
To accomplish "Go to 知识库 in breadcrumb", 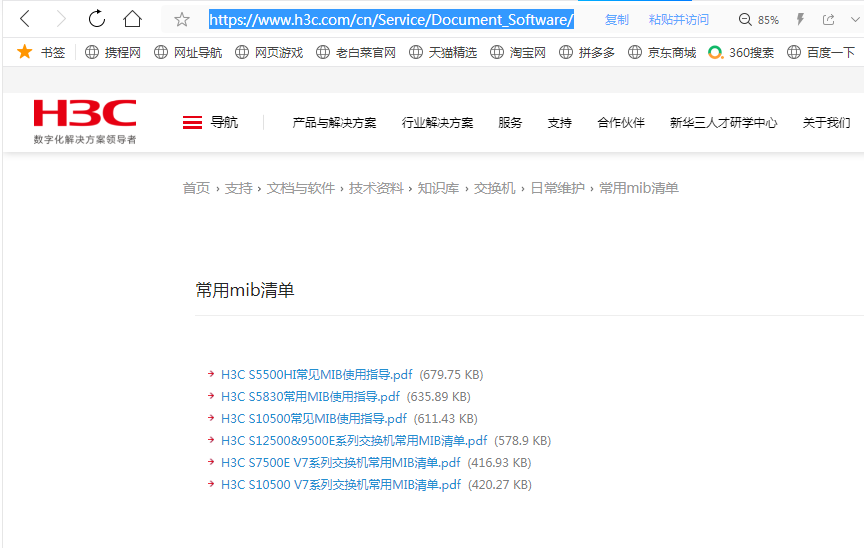I will coord(438,188).
